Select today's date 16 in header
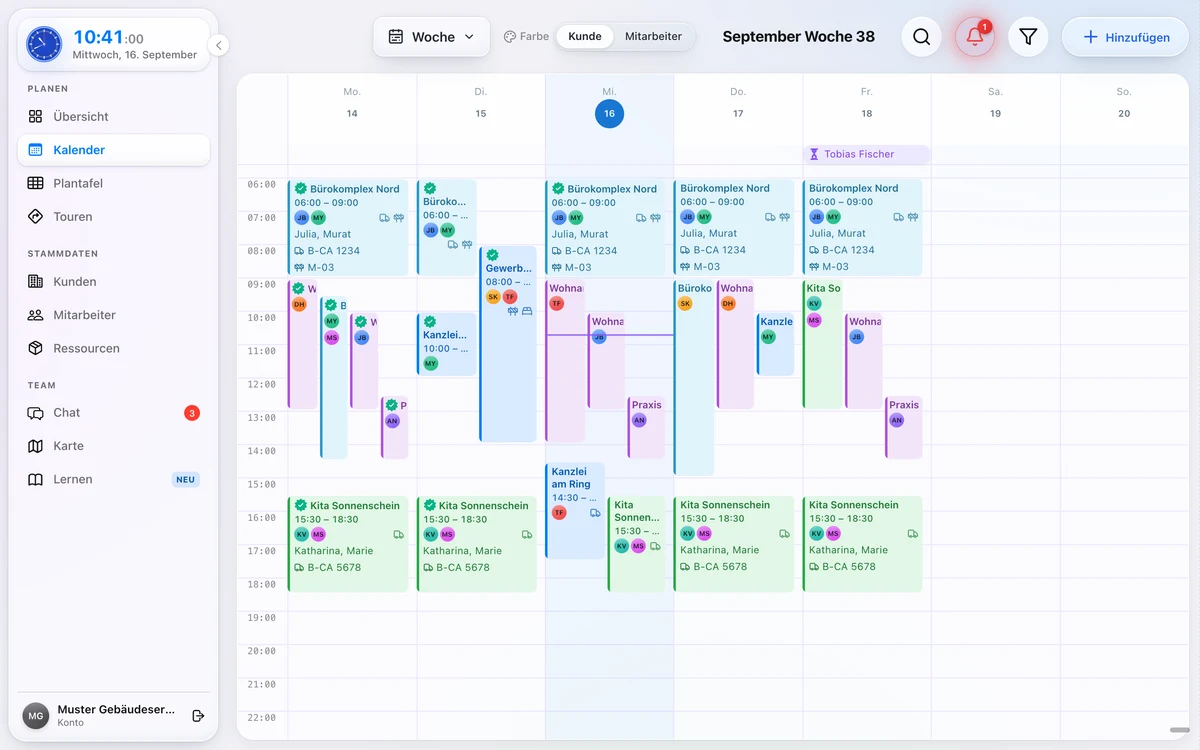 click(609, 114)
